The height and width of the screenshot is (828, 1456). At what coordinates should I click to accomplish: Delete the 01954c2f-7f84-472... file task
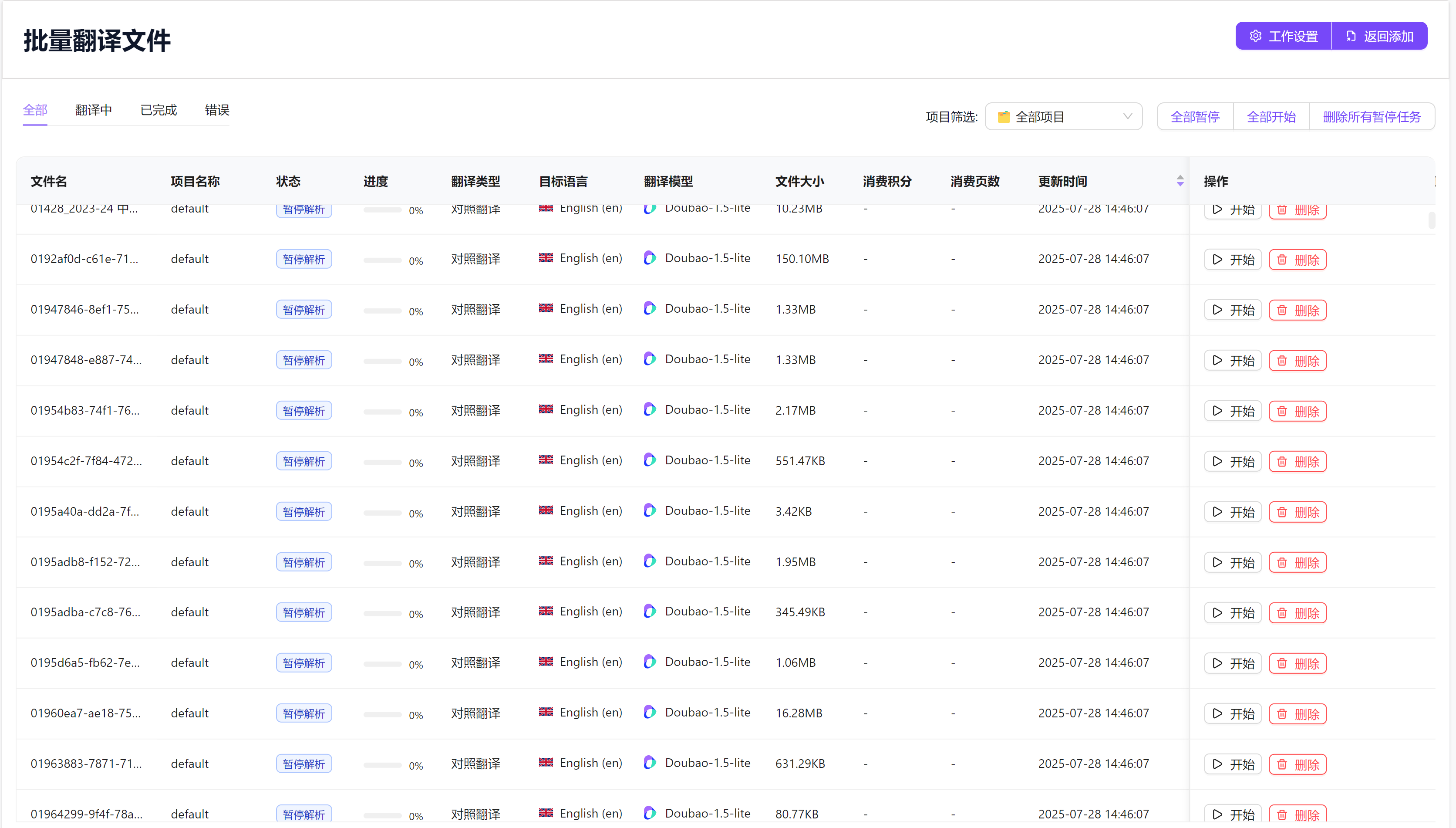click(x=1298, y=462)
